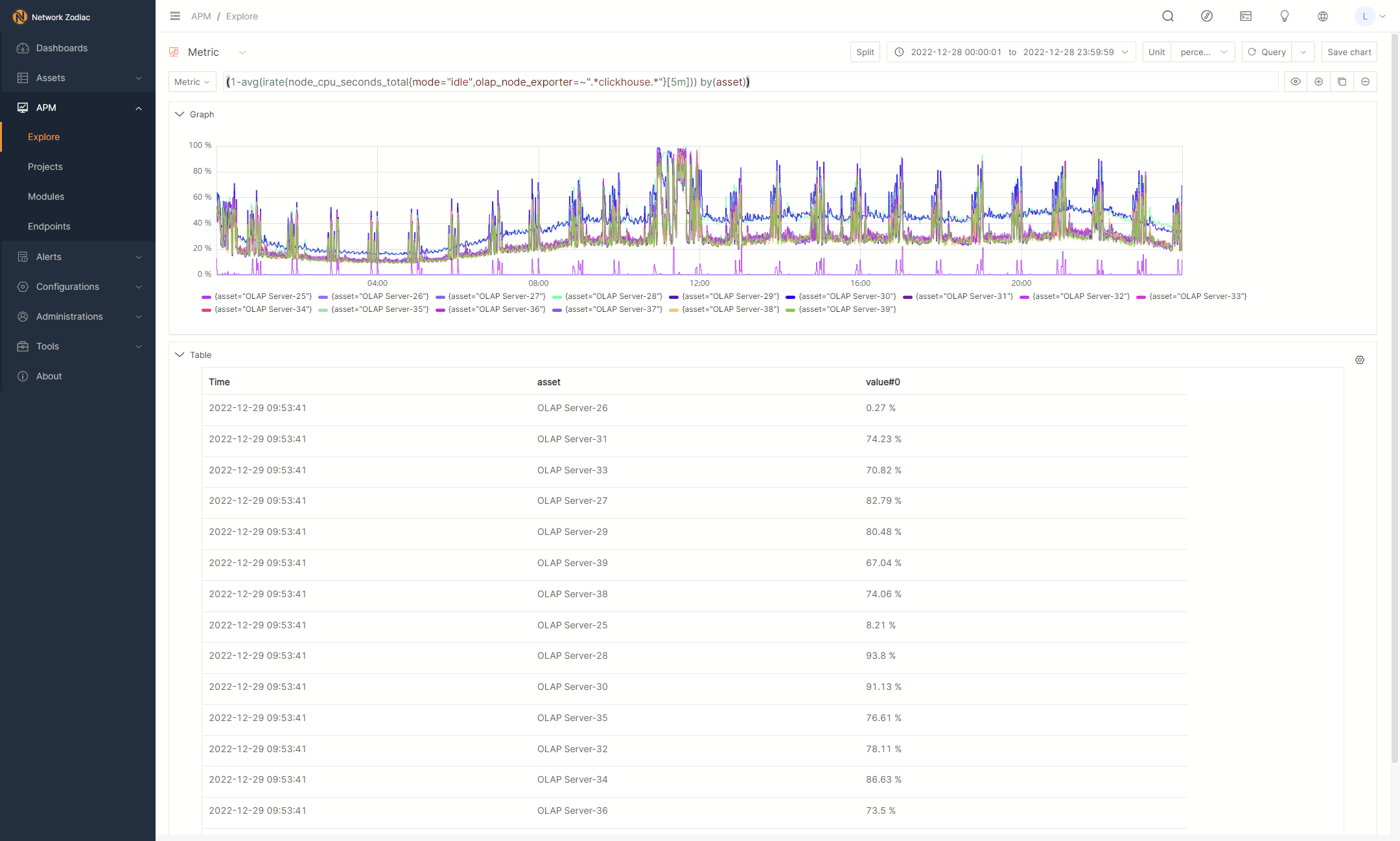Toggle query visibility eye icon
Image resolution: width=1400 pixels, height=841 pixels.
(1296, 82)
